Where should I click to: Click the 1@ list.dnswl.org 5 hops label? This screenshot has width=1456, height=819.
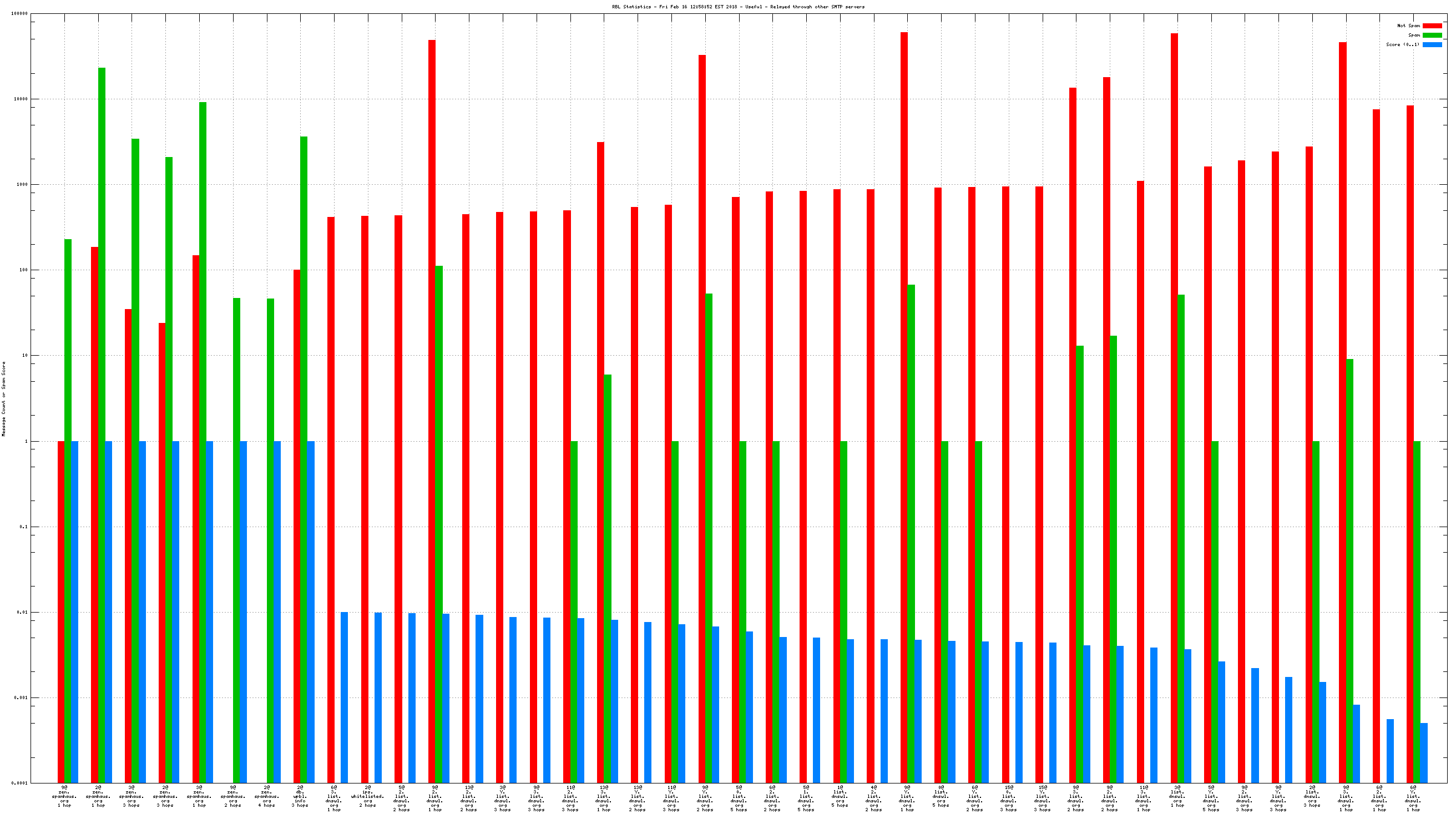840,796
